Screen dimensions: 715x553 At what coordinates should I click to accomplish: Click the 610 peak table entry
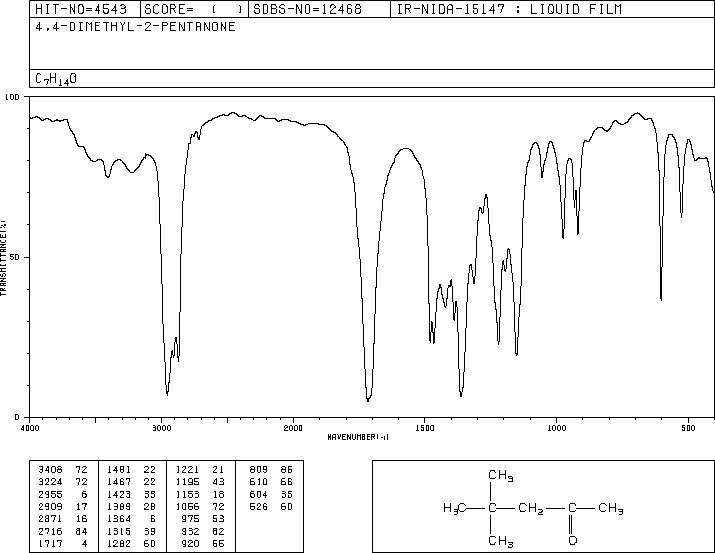pyautogui.click(x=259, y=482)
